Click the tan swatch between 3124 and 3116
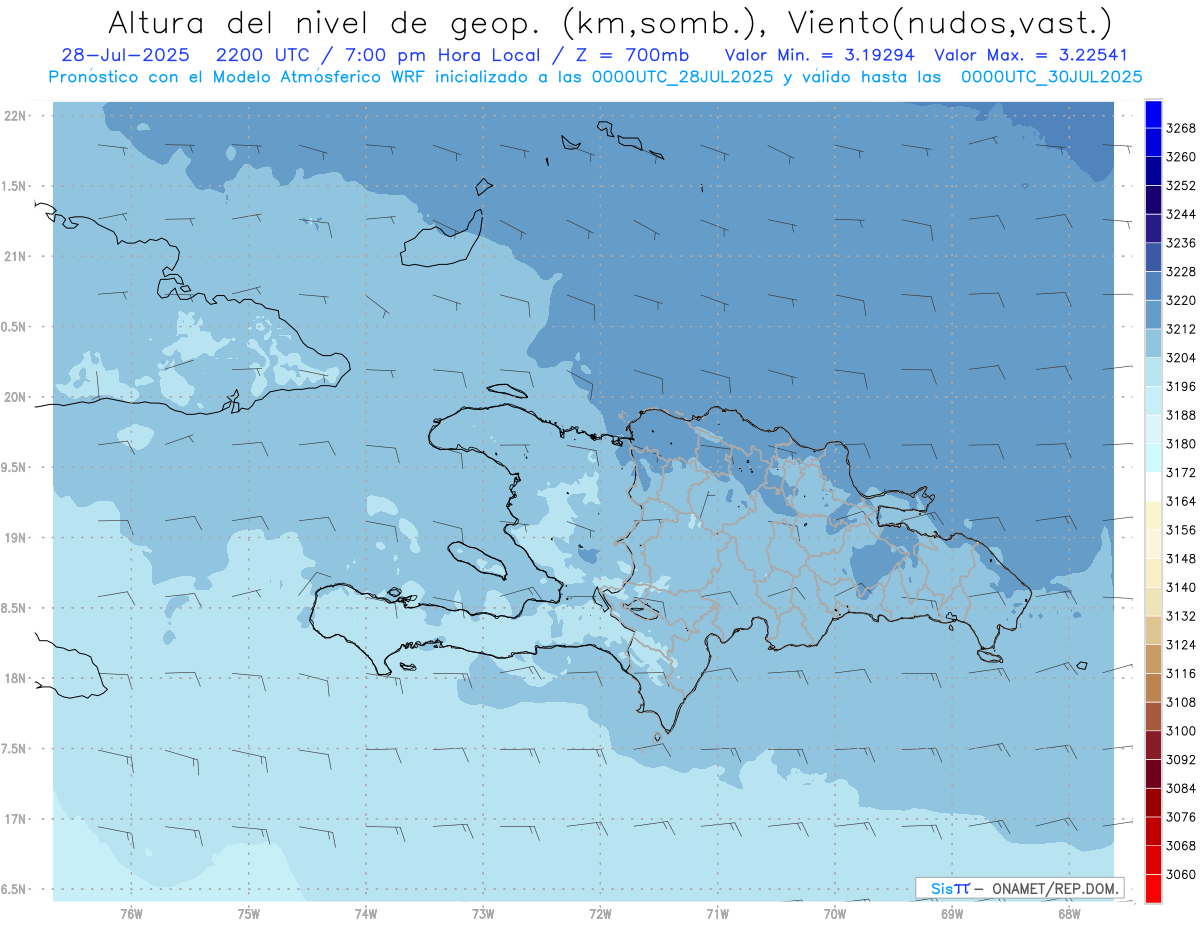Screen dimensions: 1200x927 click(x=1153, y=659)
